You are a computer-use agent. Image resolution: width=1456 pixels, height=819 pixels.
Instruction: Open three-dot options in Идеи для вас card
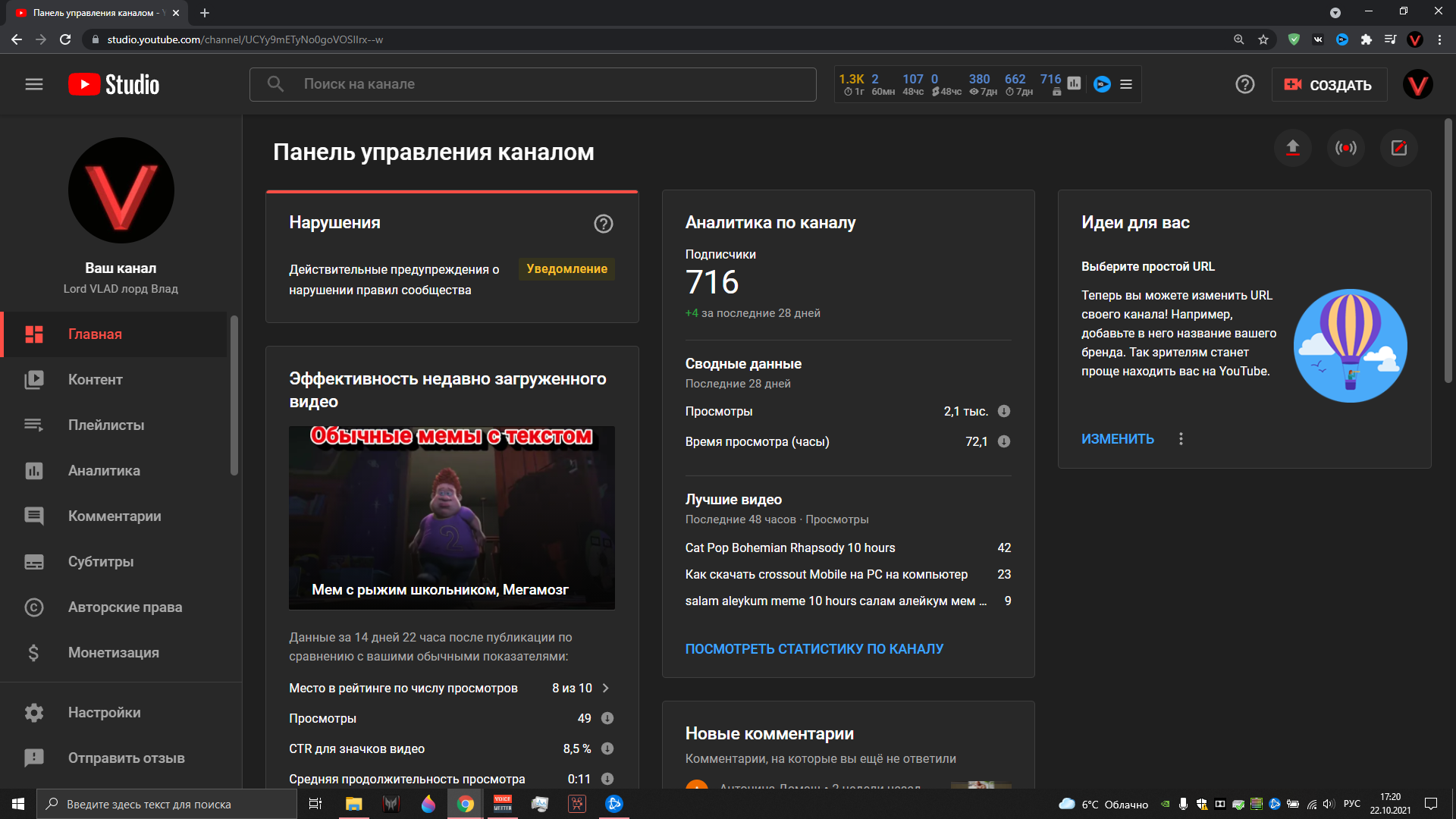click(1180, 439)
